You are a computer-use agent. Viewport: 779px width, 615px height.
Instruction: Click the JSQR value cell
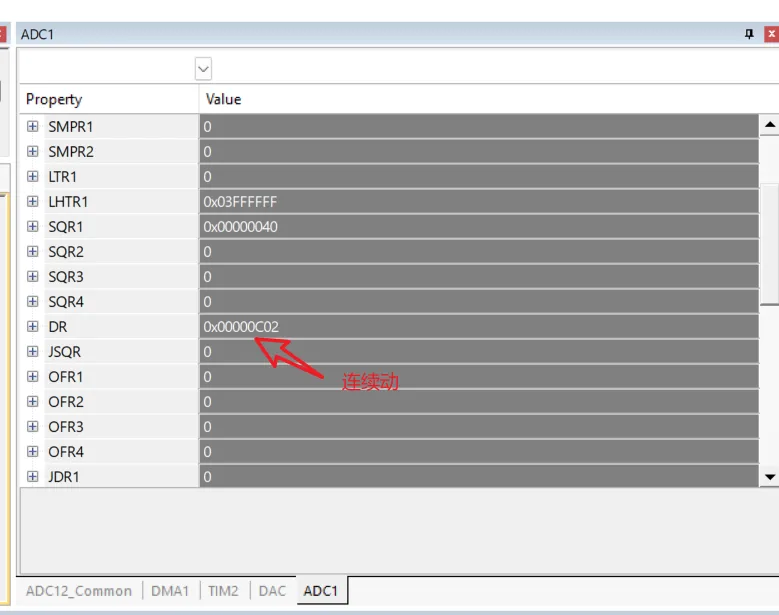479,352
